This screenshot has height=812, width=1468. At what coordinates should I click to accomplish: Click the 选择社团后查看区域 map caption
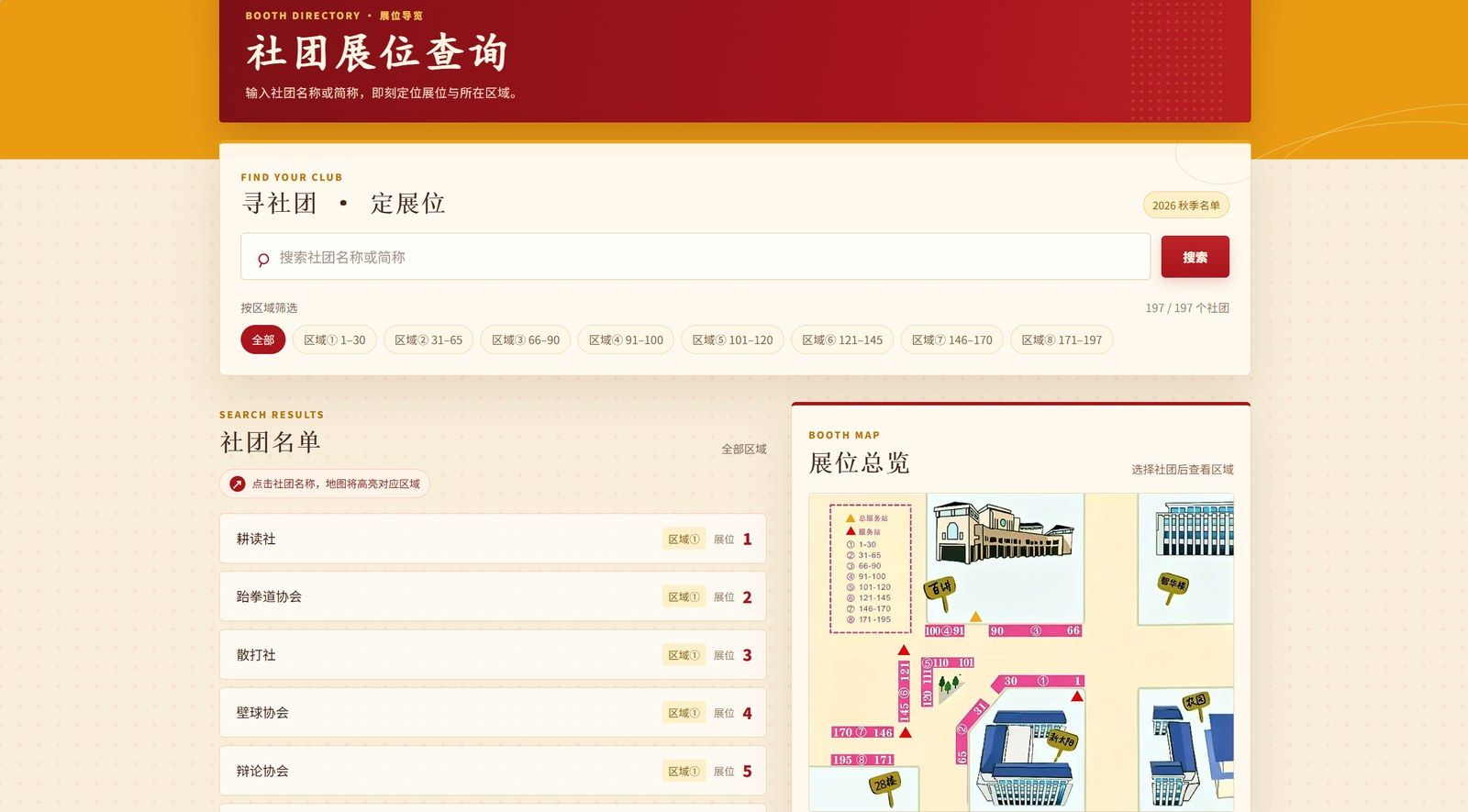[x=1182, y=470]
